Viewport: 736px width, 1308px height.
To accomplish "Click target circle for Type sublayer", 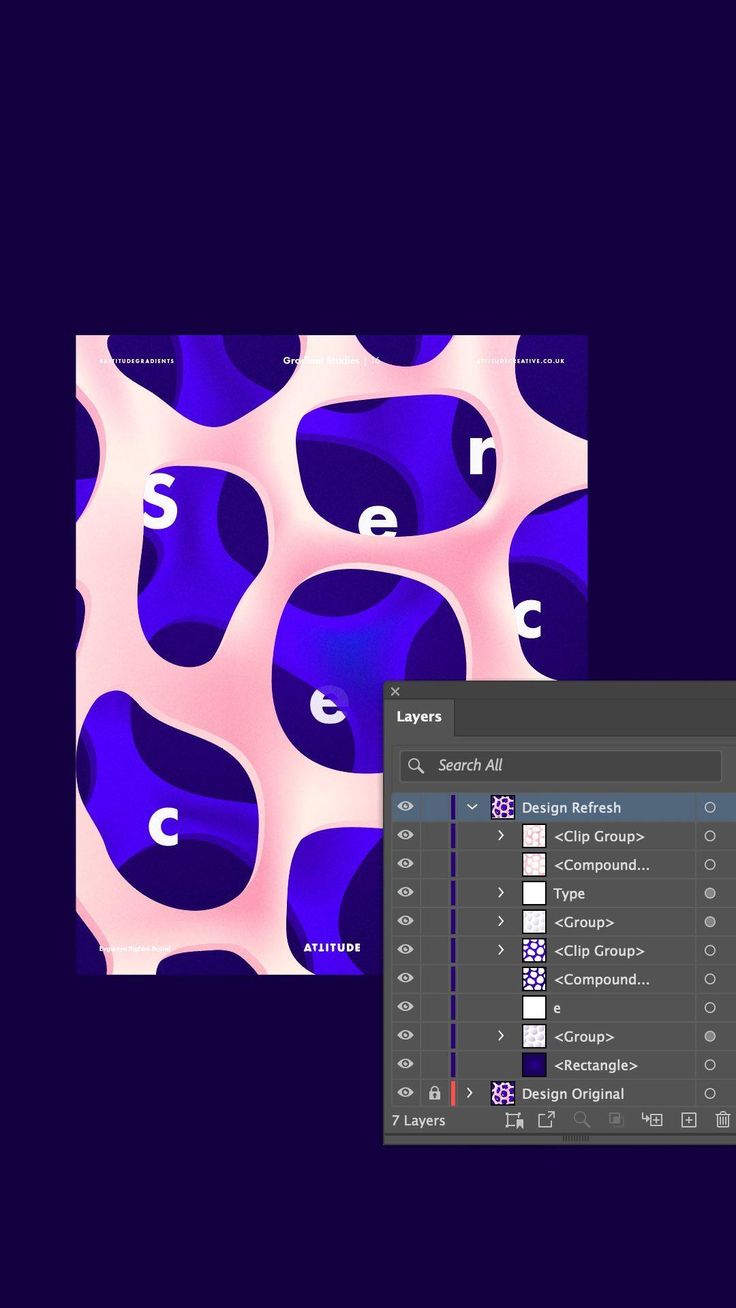I will pyautogui.click(x=710, y=893).
